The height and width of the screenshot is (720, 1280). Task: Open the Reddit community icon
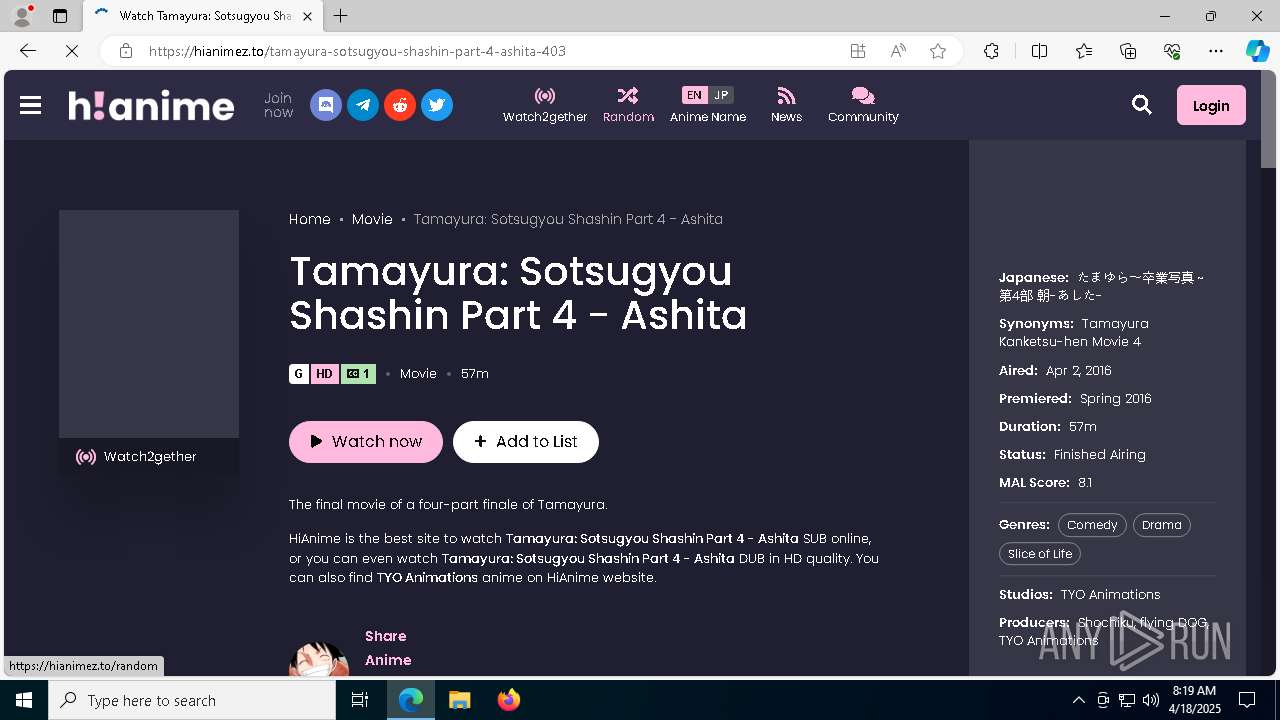tap(400, 105)
